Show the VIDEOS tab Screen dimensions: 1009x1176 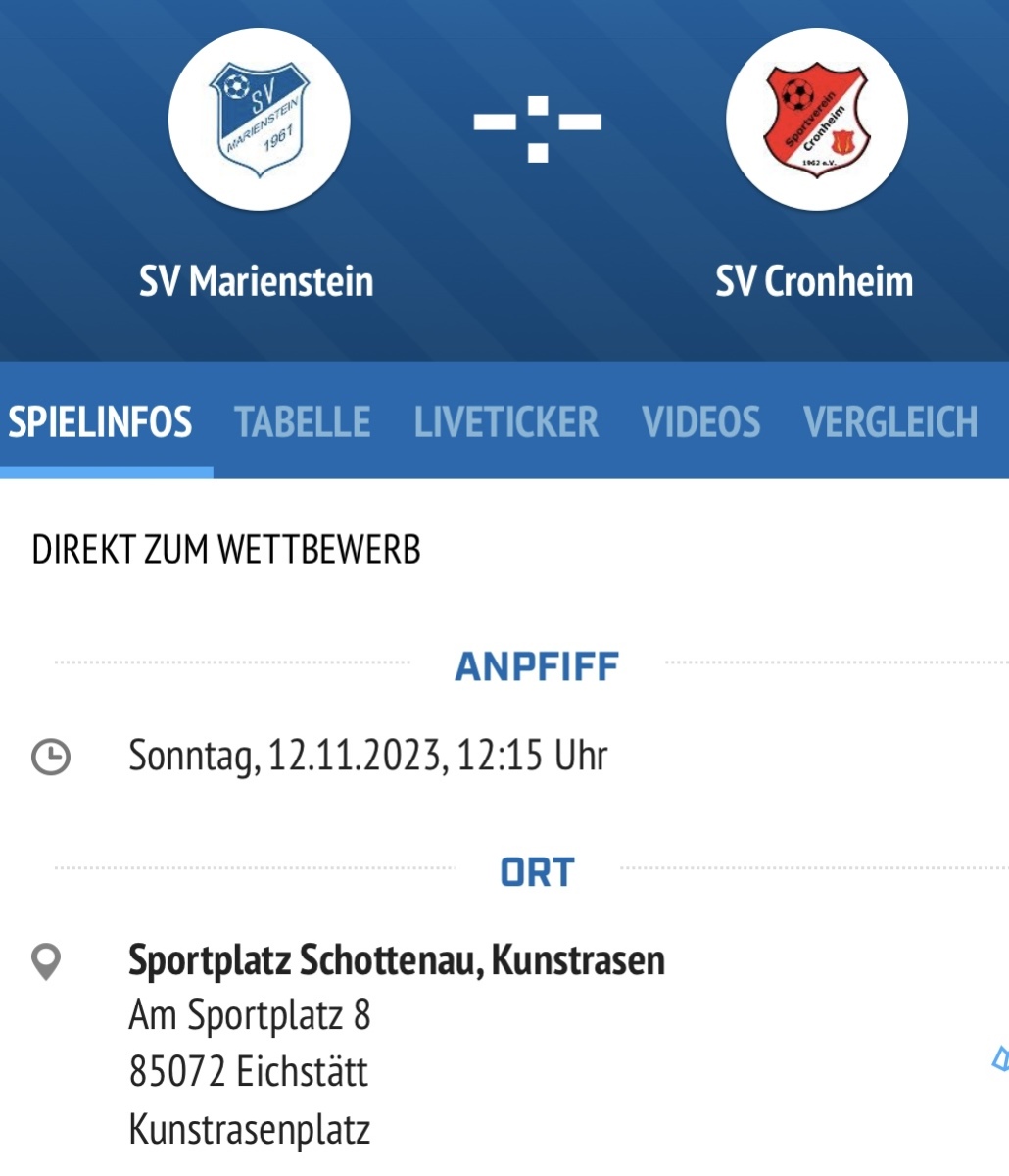pos(700,422)
